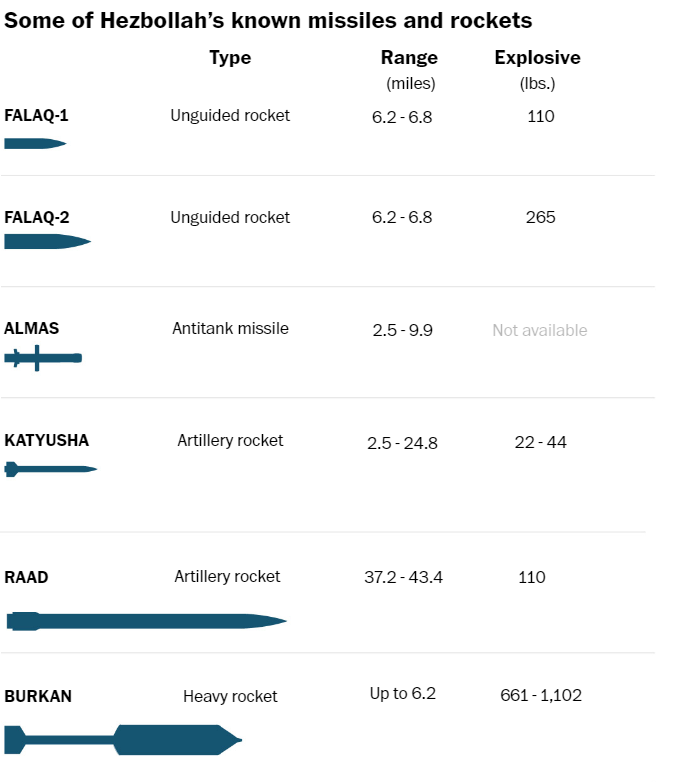This screenshot has width=687, height=782.
Task: Click the chart title about Hezbollah's missiles
Action: point(268,21)
